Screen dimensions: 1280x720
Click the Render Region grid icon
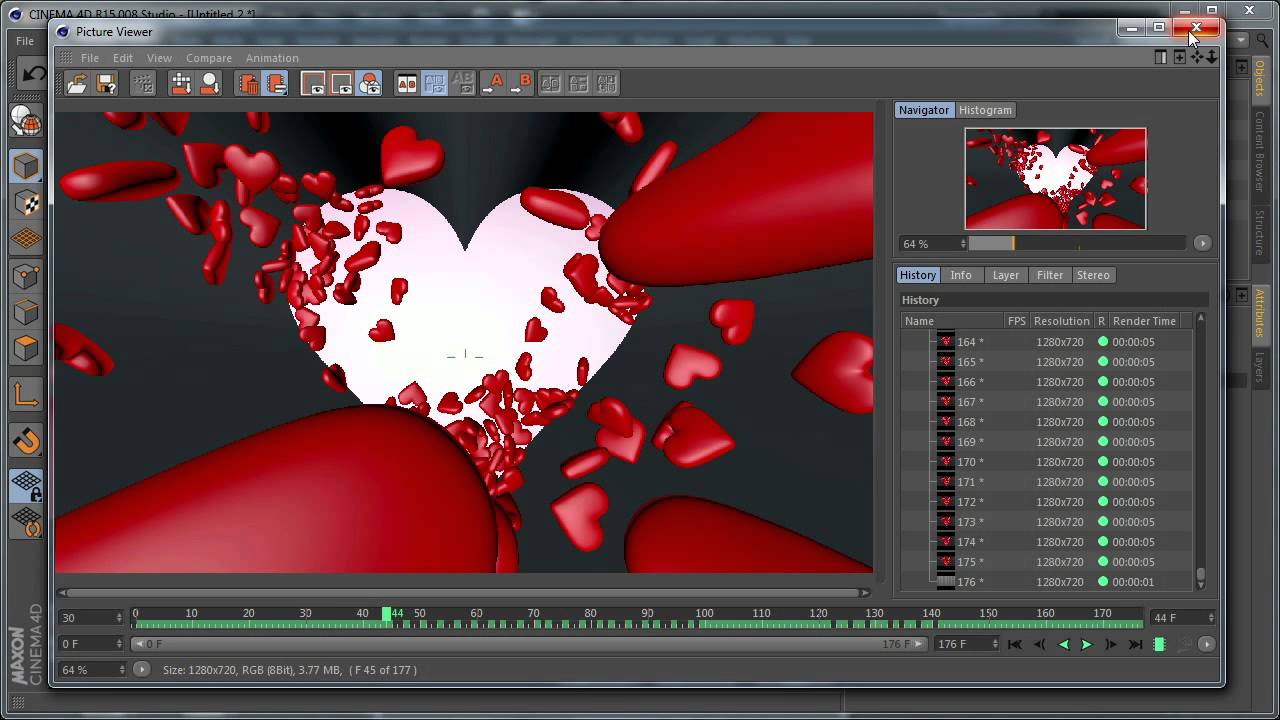[x=181, y=84]
